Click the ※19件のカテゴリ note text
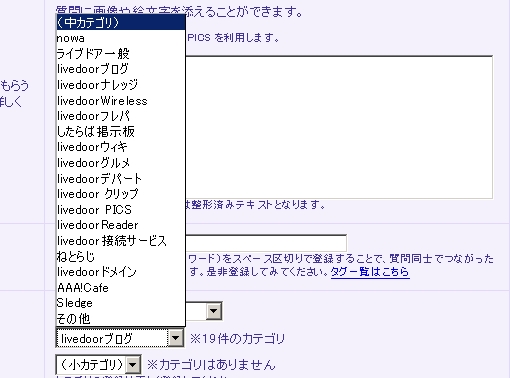Screen dimensions: 510x378 click(x=237, y=339)
